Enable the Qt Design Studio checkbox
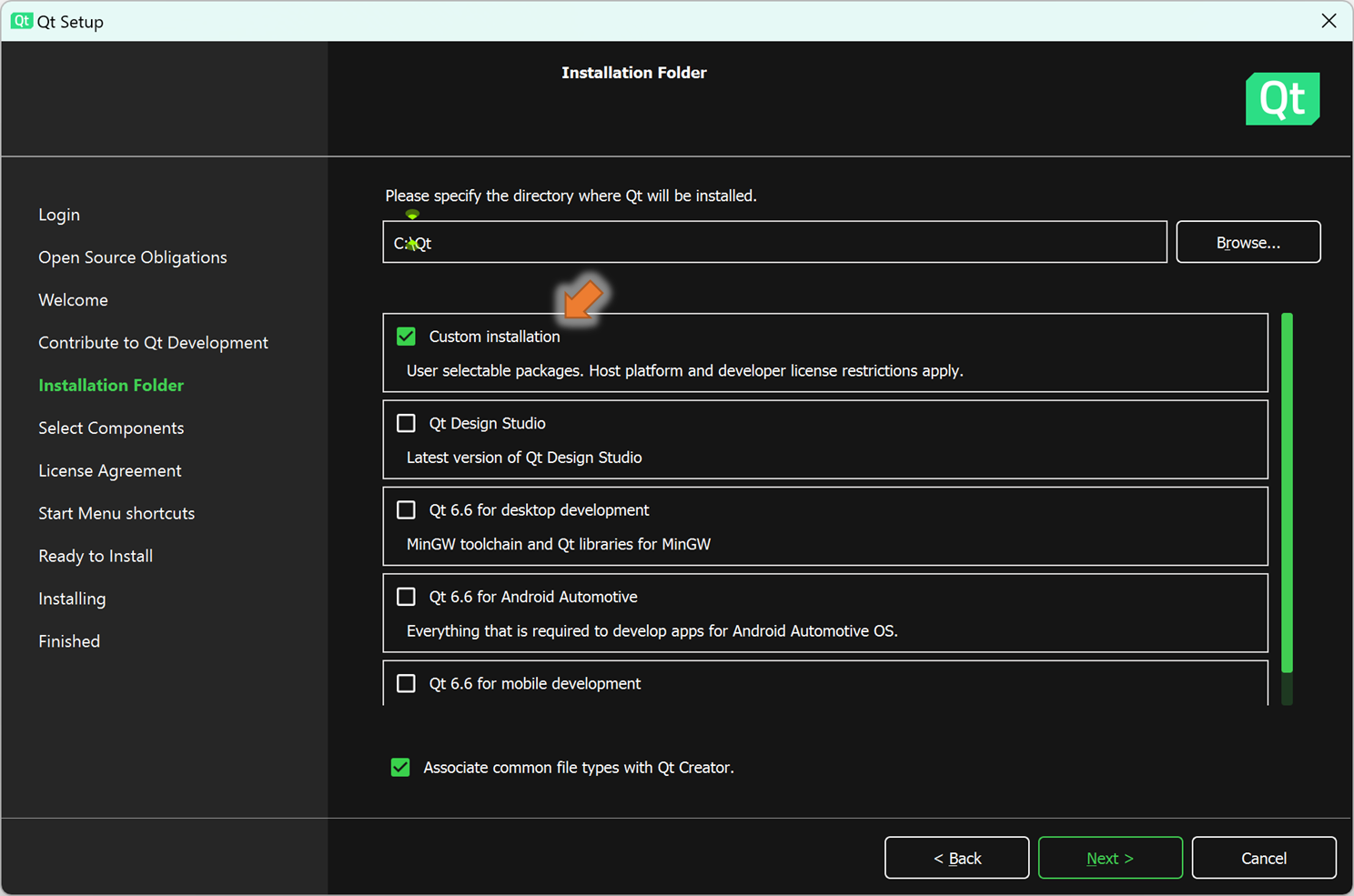 pos(406,423)
